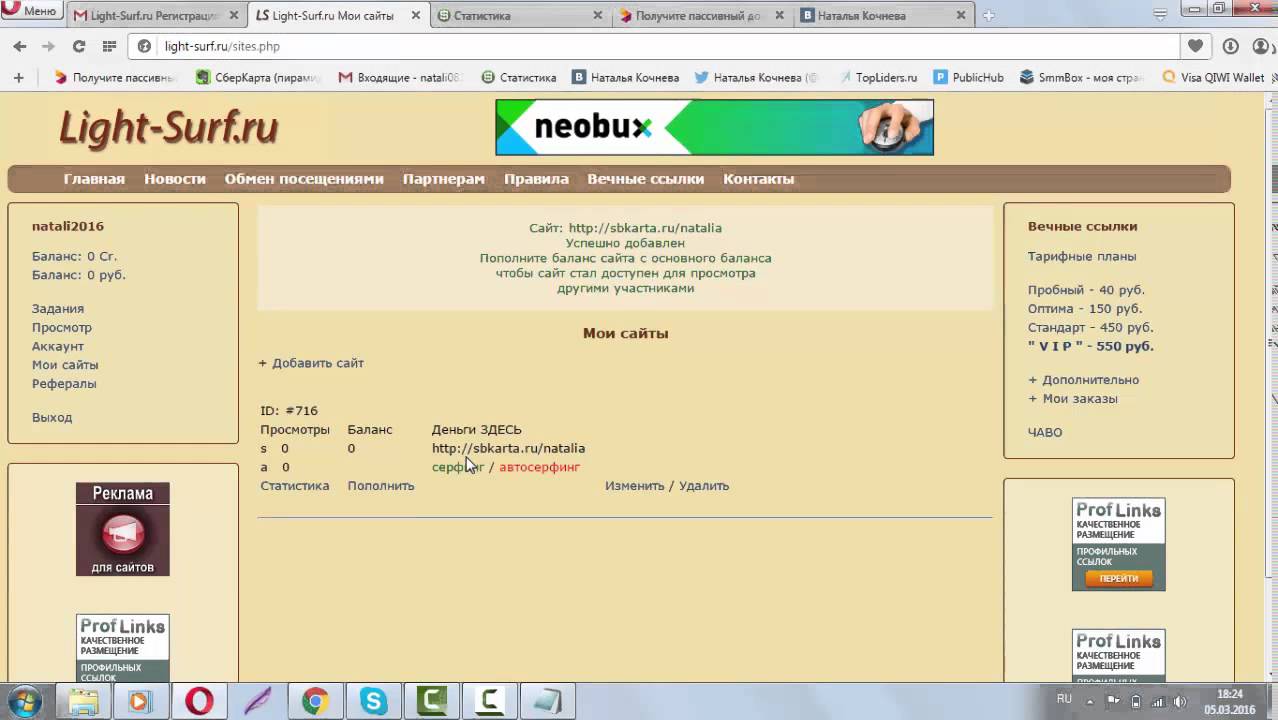Open the Статистика bookmark in the bookmarks bar
Image resolution: width=1278 pixels, height=720 pixels.
pyautogui.click(x=518, y=77)
